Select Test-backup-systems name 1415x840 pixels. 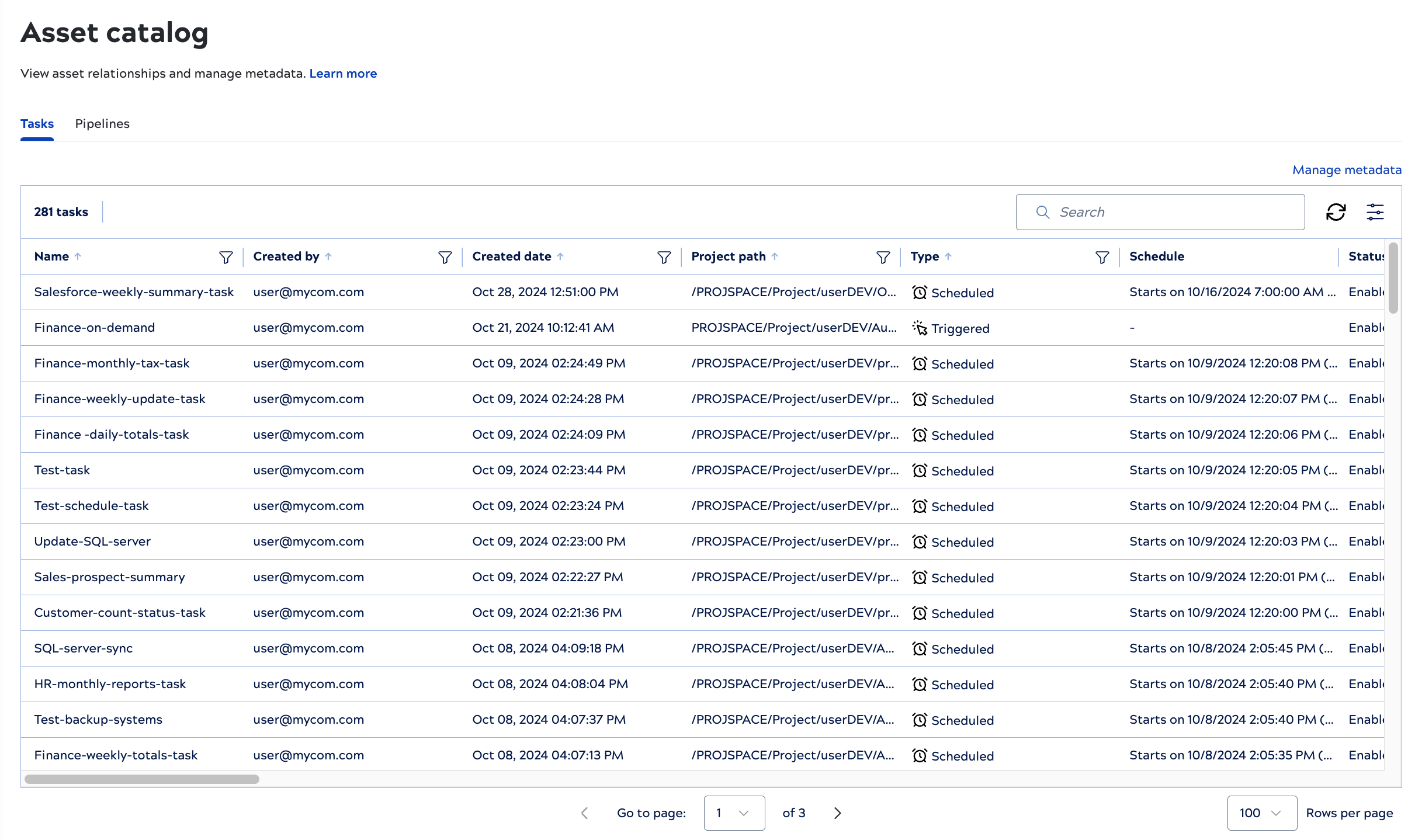coord(98,720)
